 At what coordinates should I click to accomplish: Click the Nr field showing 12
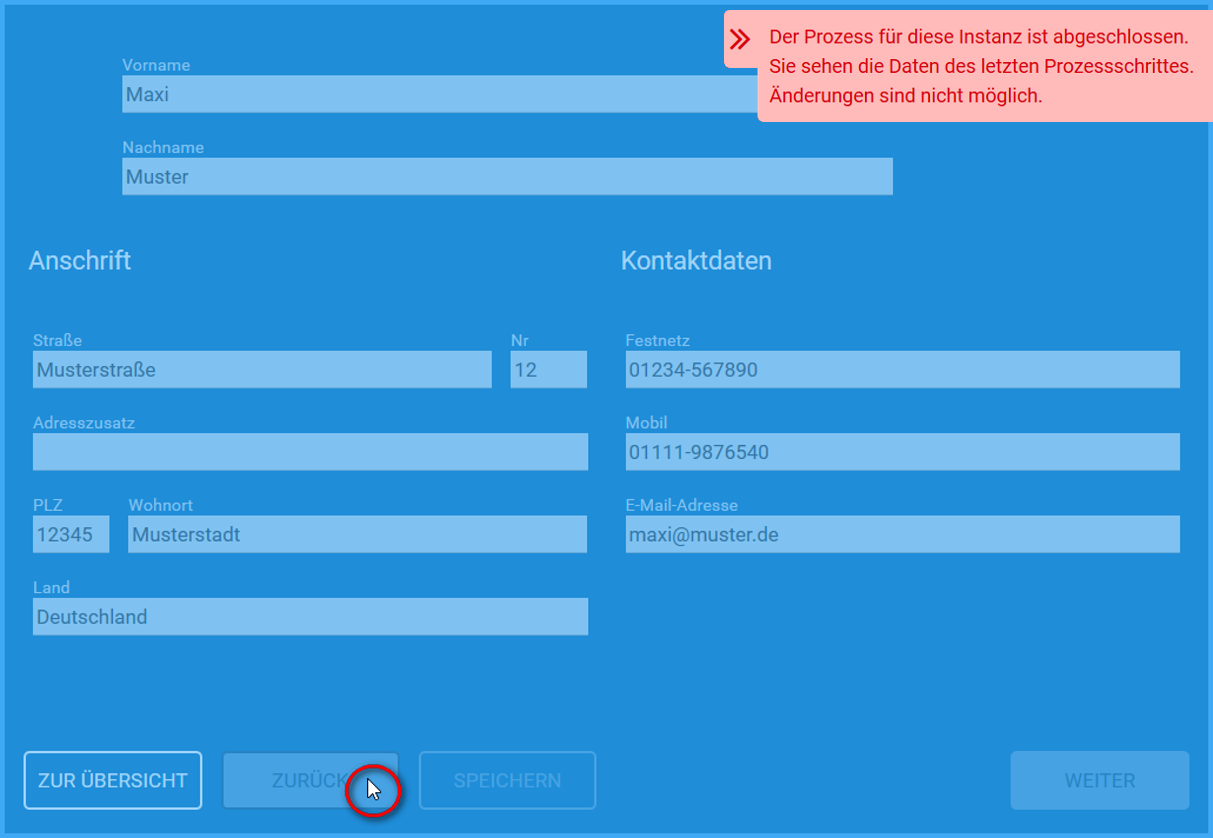click(549, 370)
